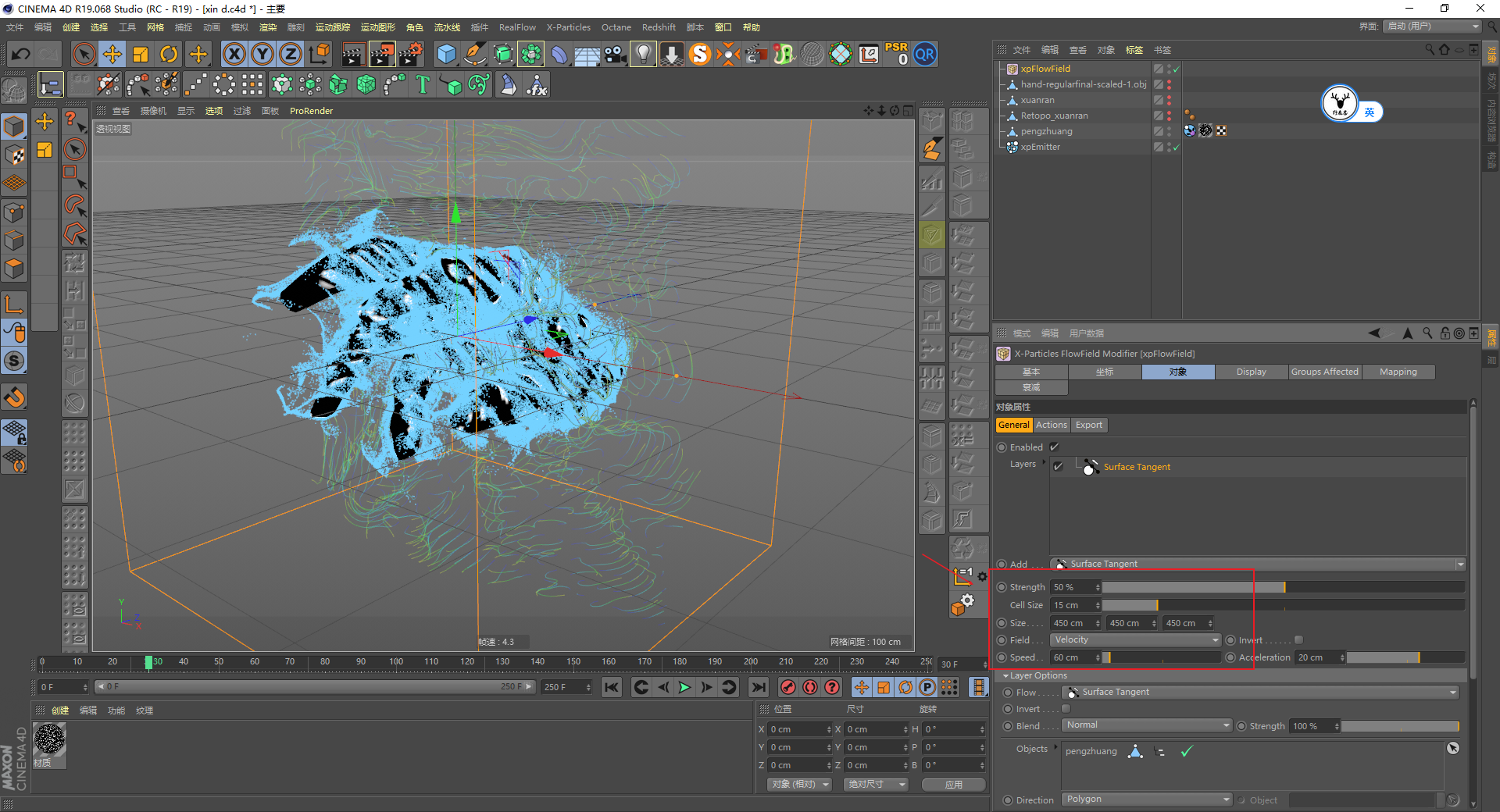The height and width of the screenshot is (812, 1500).
Task: Click the top Strength slider at 50 %
Action: click(x=1284, y=587)
